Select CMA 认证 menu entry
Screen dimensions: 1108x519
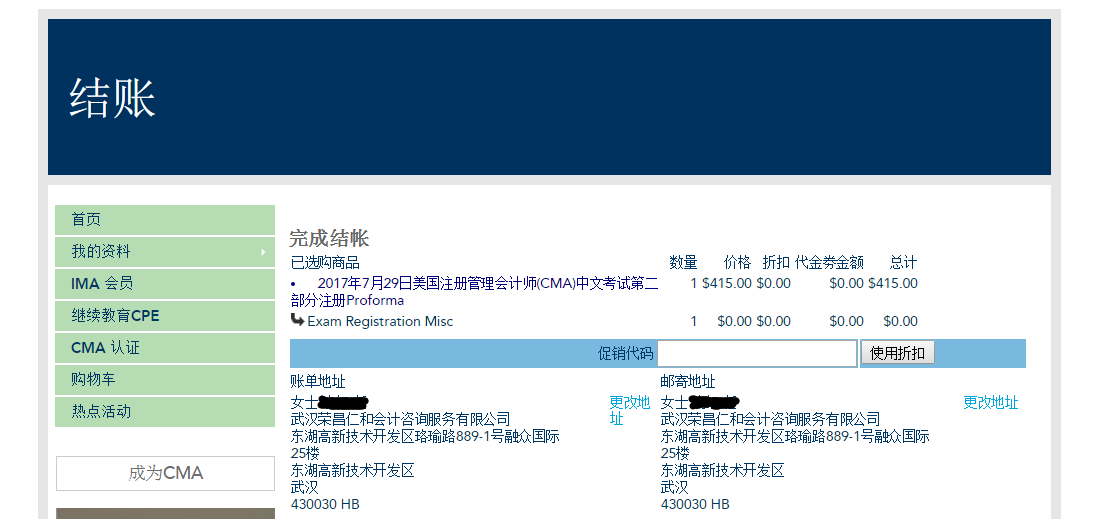105,348
